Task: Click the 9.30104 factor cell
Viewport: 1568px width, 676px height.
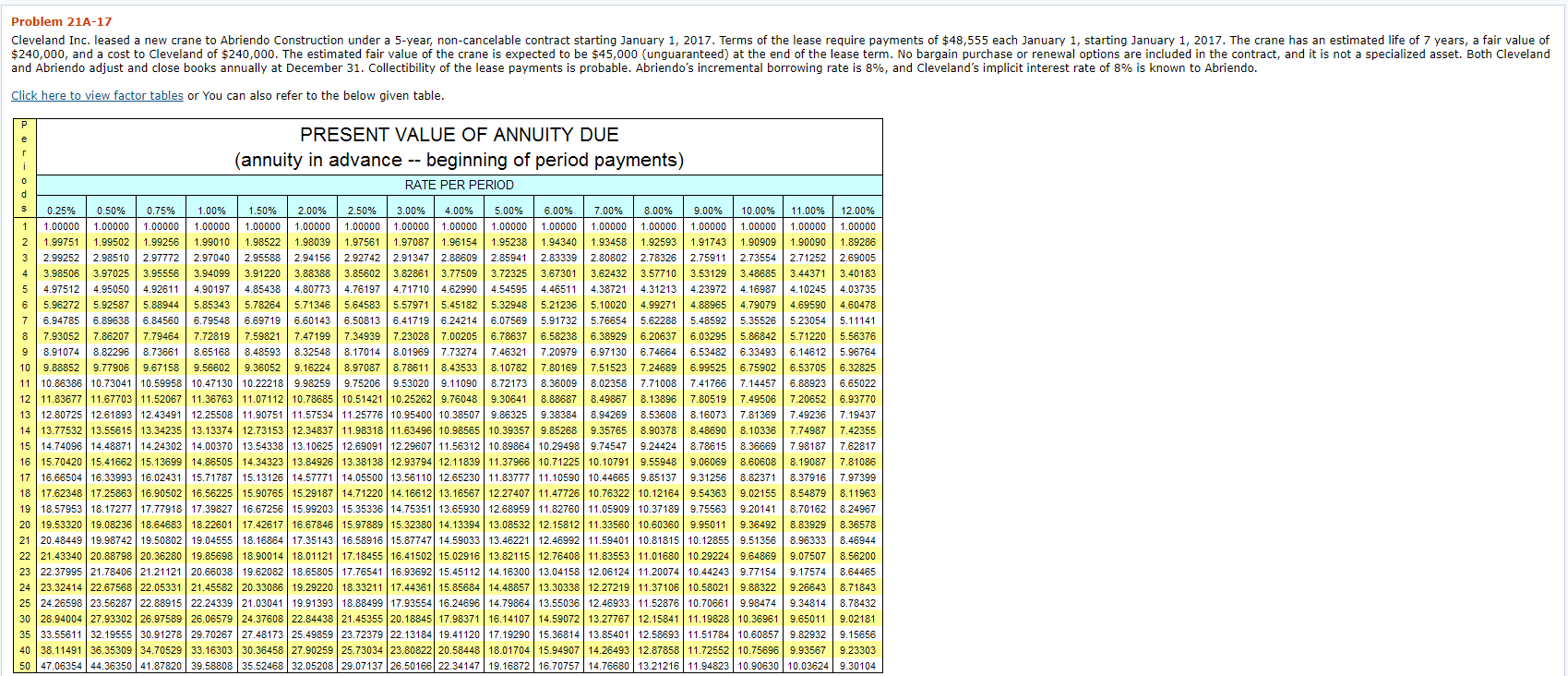Action: tap(858, 666)
